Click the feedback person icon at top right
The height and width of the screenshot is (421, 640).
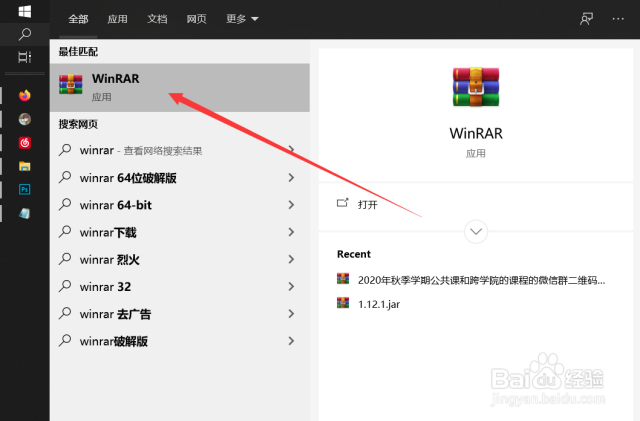(586, 19)
